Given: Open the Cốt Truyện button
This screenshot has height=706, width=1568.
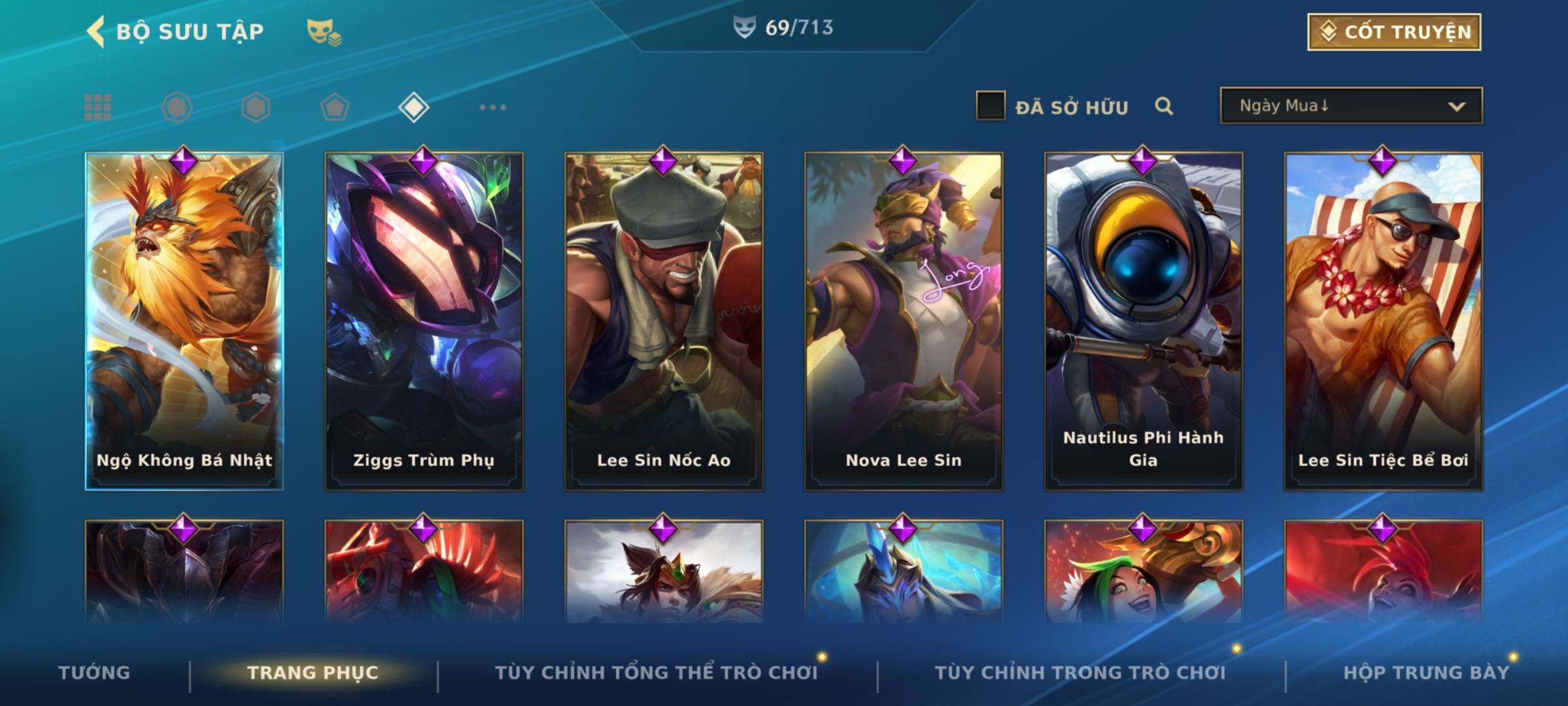Looking at the screenshot, I should click(1394, 31).
